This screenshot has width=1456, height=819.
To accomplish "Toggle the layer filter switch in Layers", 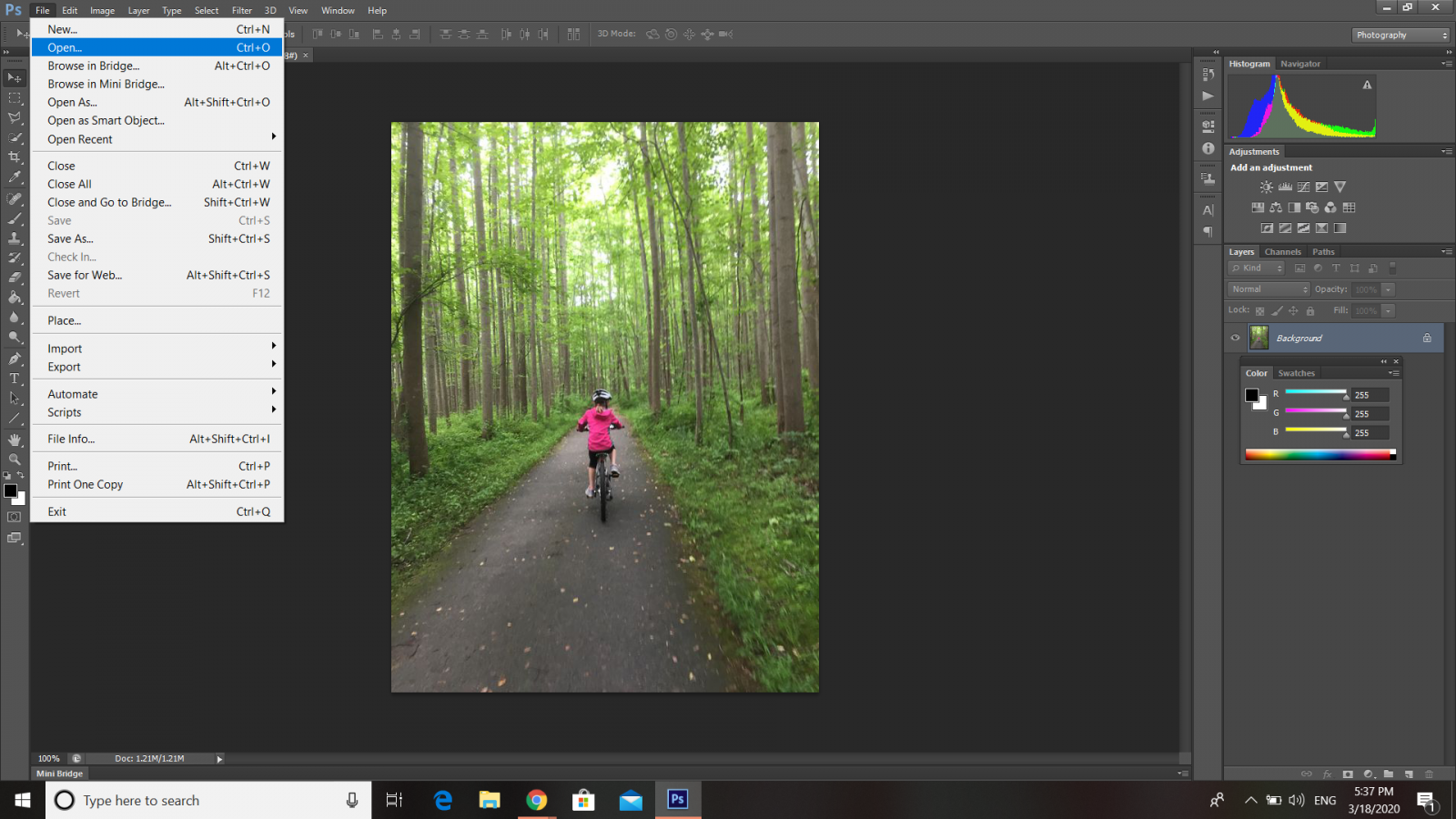I will click(1392, 268).
